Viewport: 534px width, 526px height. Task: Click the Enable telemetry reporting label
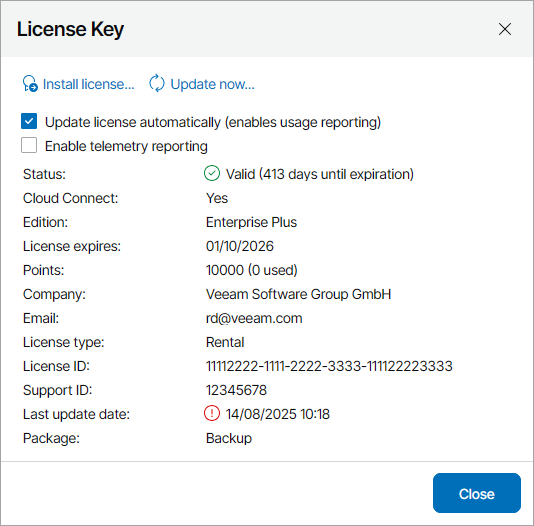(126, 146)
